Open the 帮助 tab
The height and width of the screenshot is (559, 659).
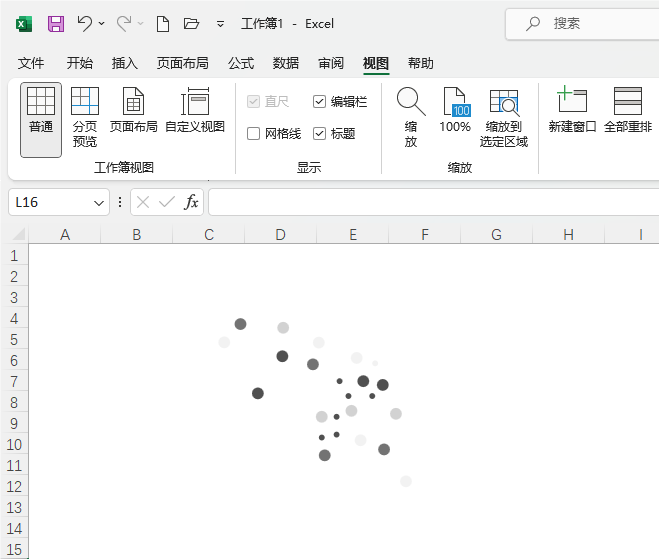tap(421, 63)
